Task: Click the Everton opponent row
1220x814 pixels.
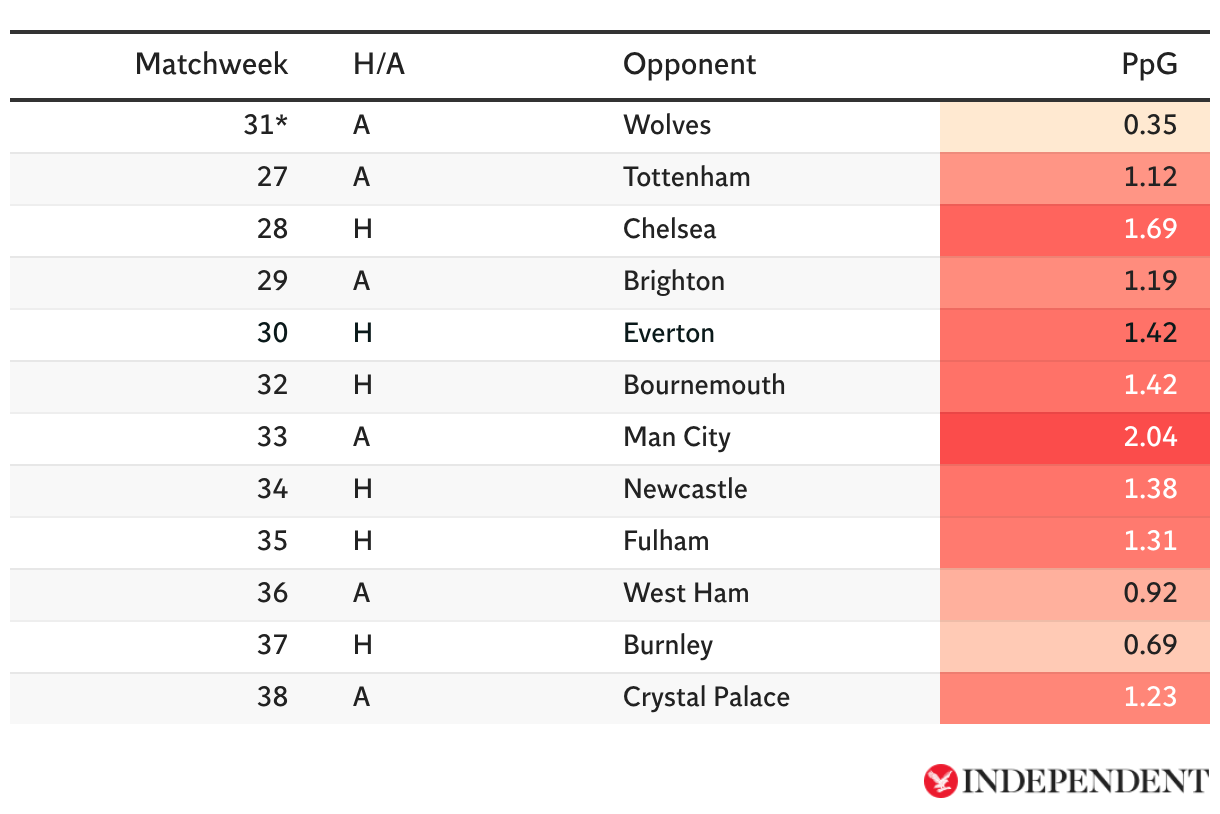Action: [x=668, y=333]
